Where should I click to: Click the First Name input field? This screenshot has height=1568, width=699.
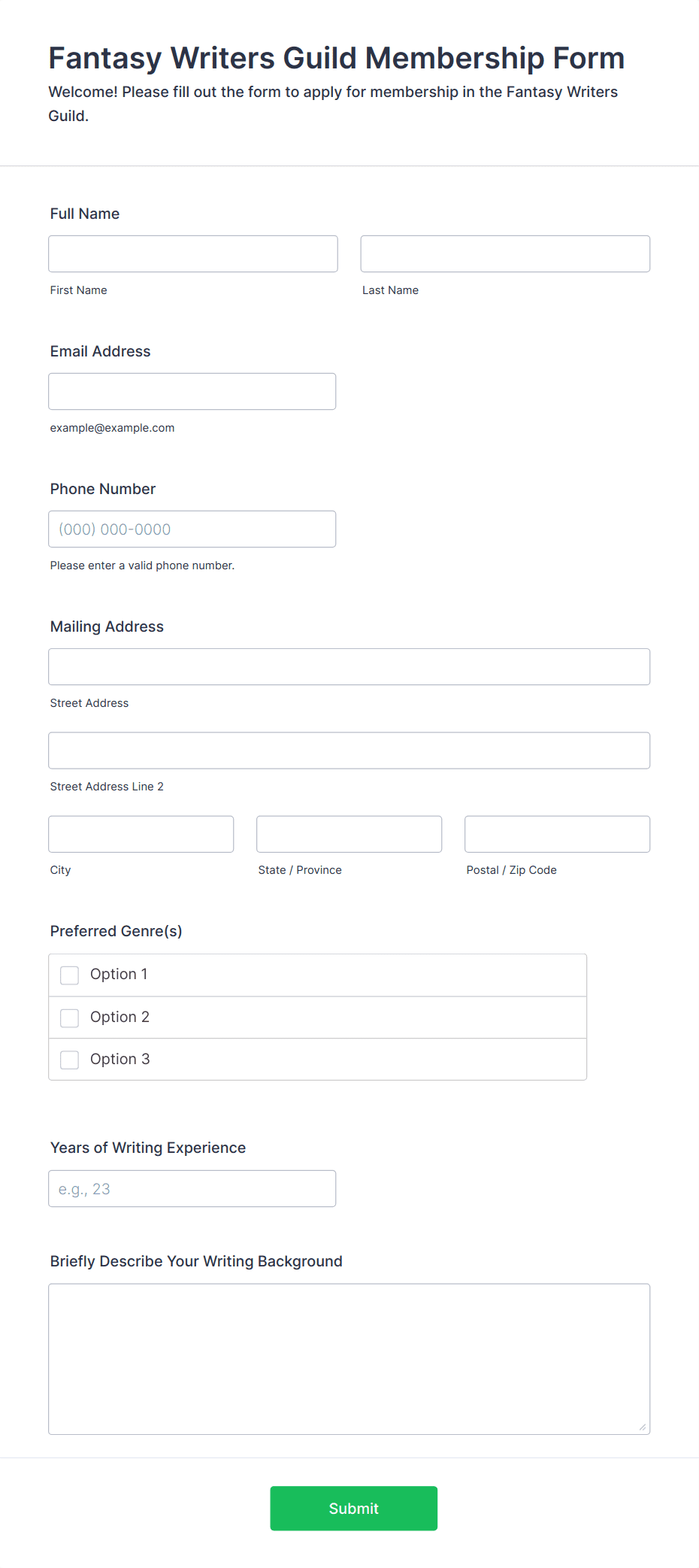193,253
